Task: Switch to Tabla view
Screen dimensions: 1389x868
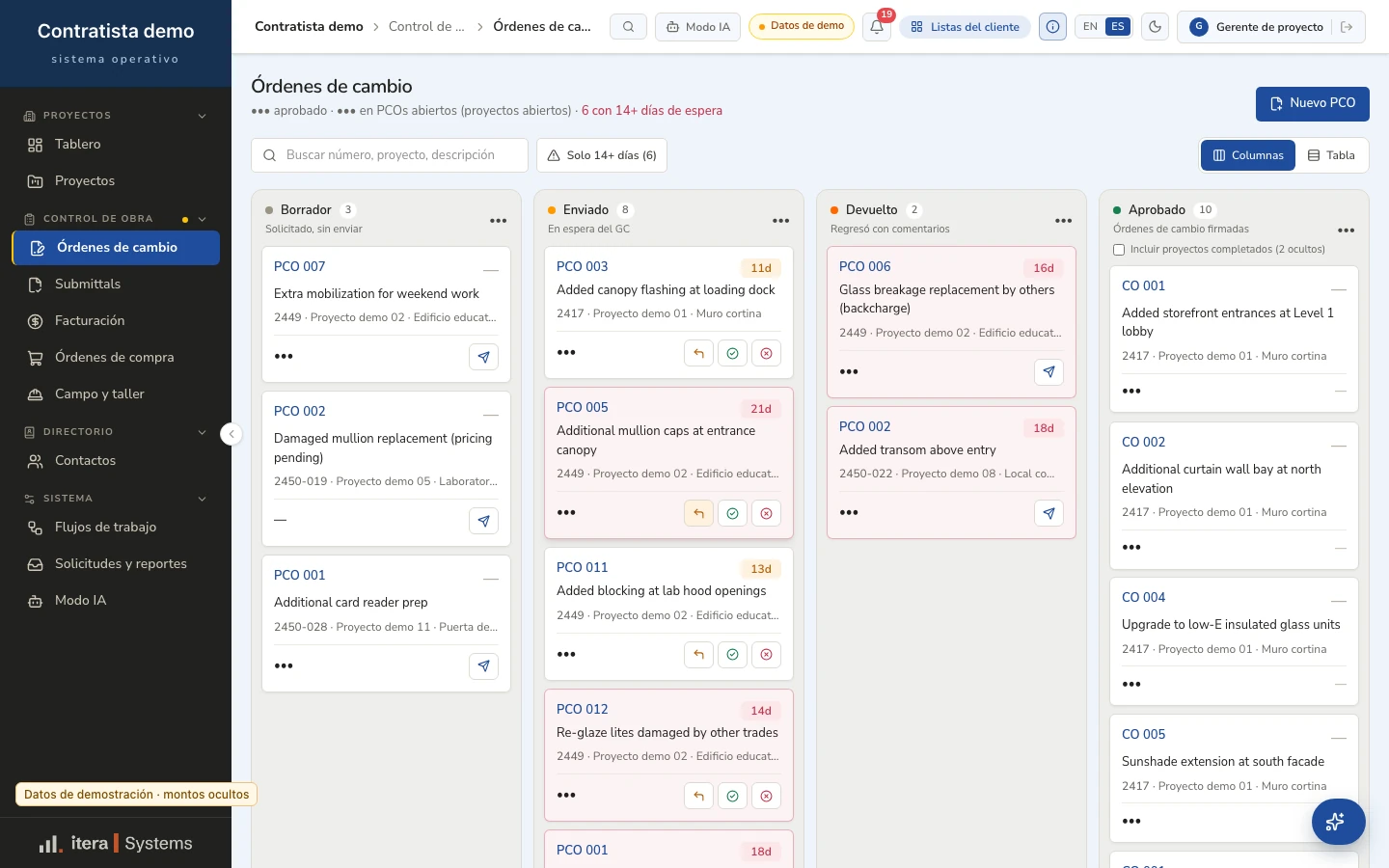Action: 1331,155
